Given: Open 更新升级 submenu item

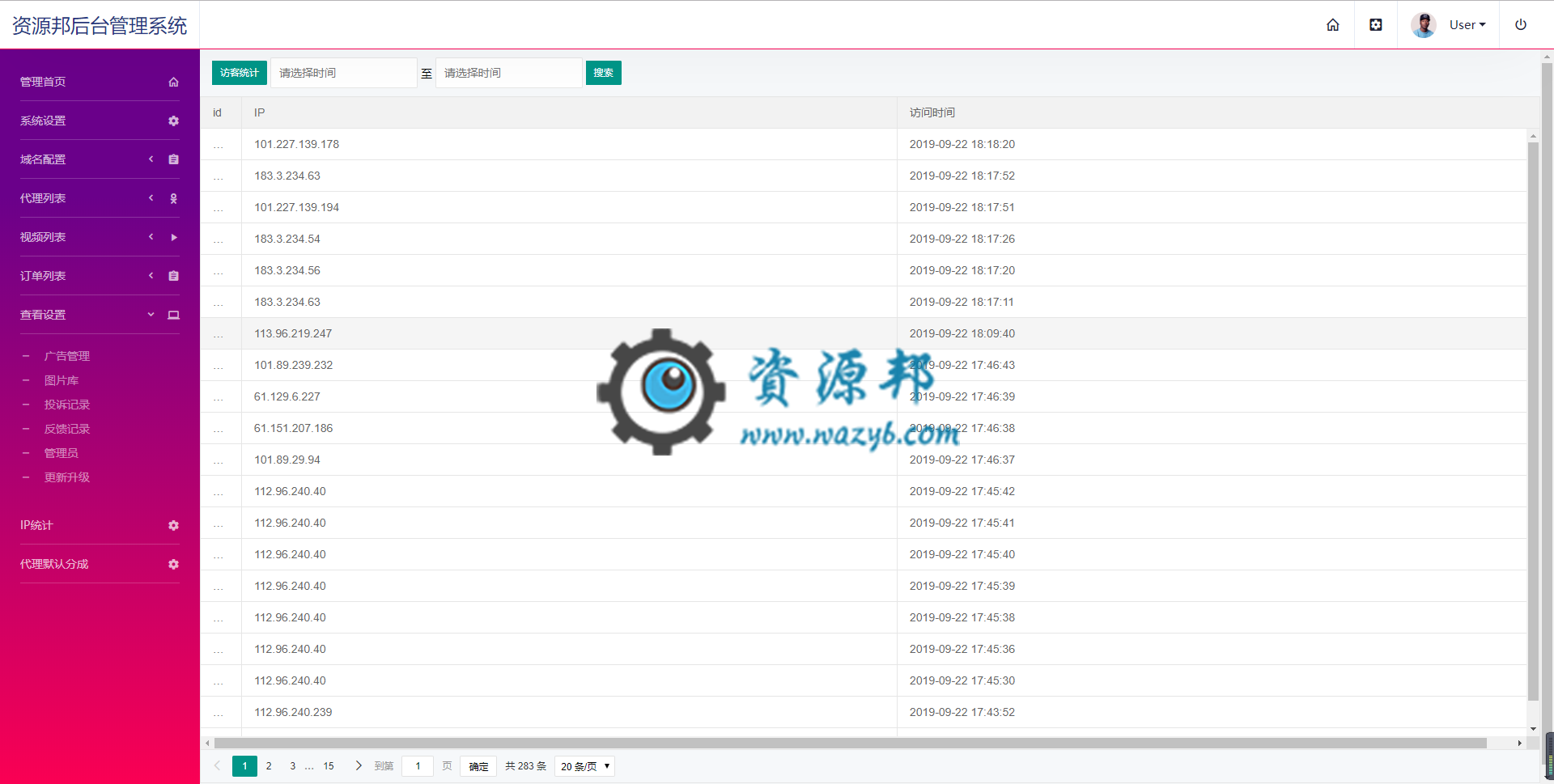Looking at the screenshot, I should (x=67, y=477).
